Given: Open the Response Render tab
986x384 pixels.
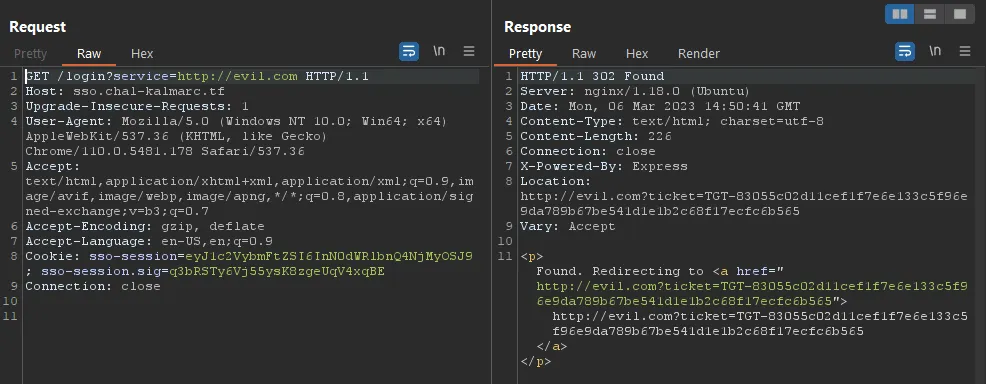Looking at the screenshot, I should click(699, 54).
